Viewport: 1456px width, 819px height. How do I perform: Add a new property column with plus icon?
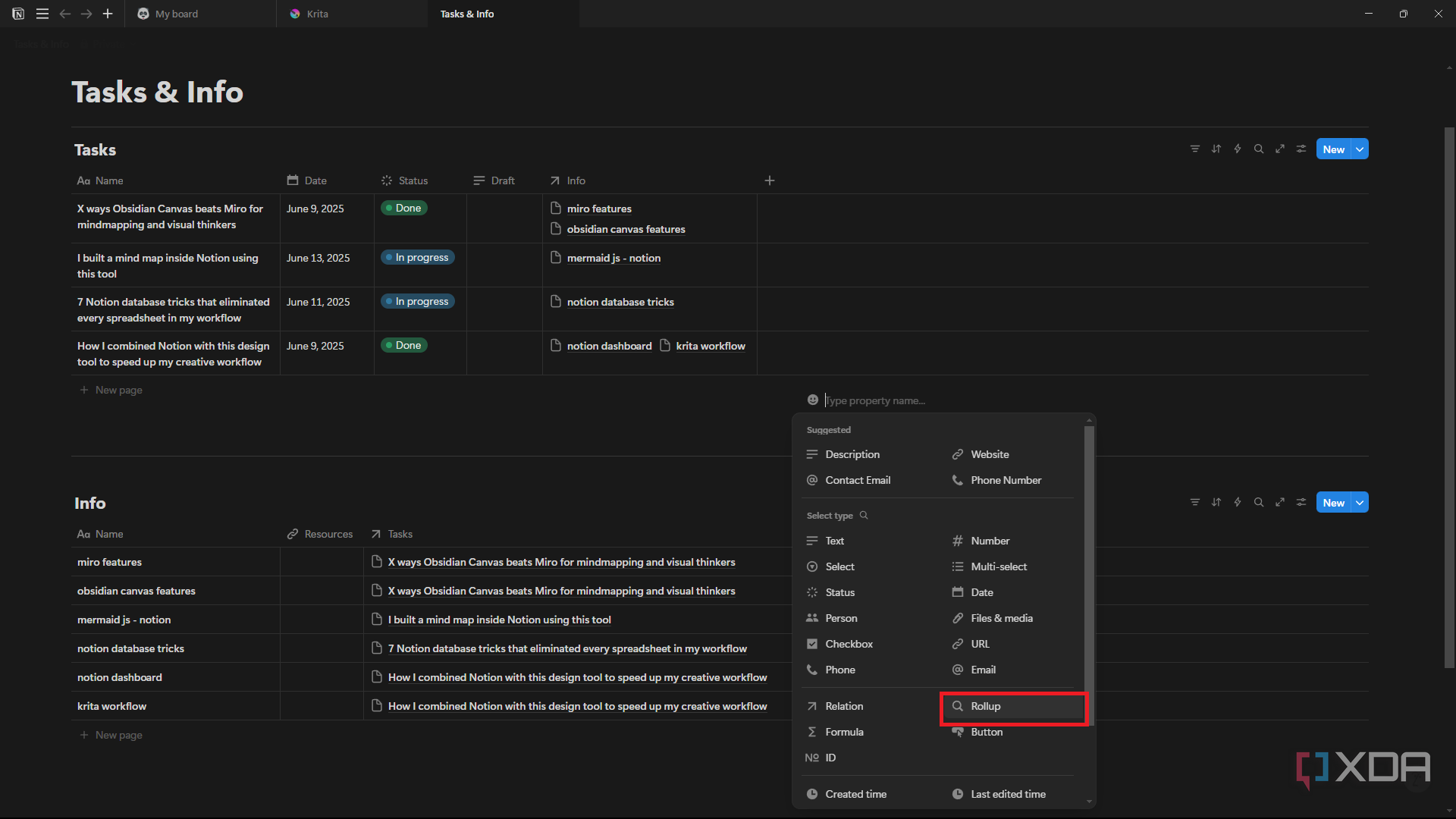769,180
